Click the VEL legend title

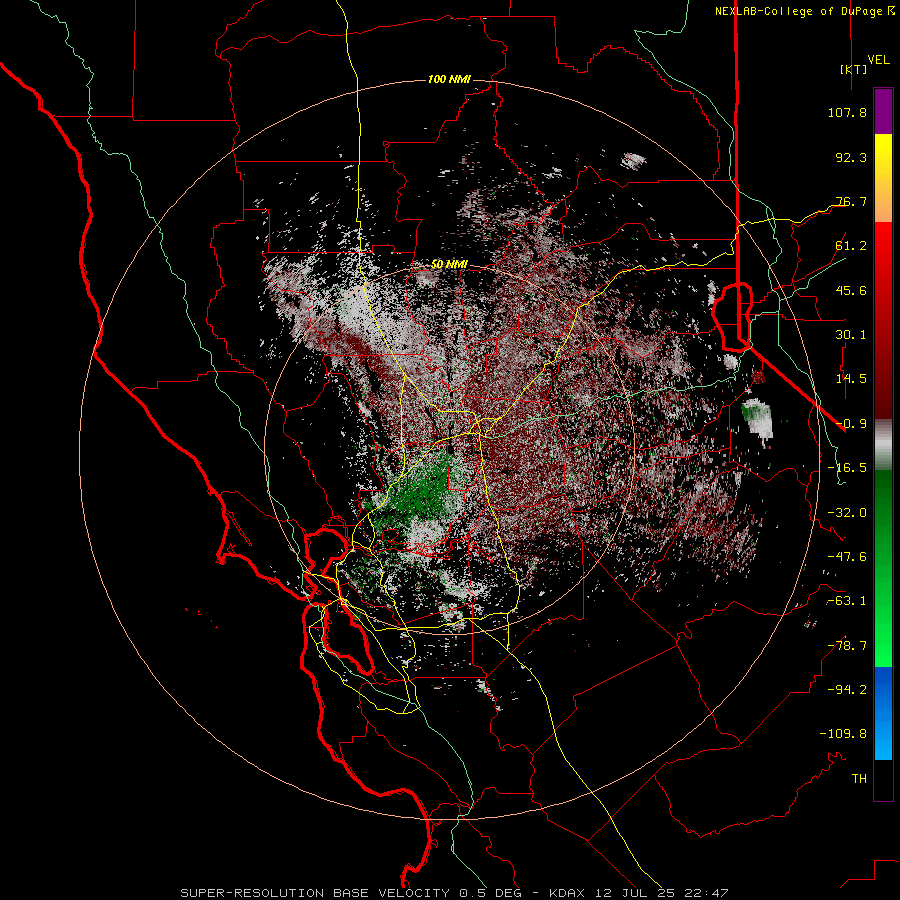tap(878, 60)
